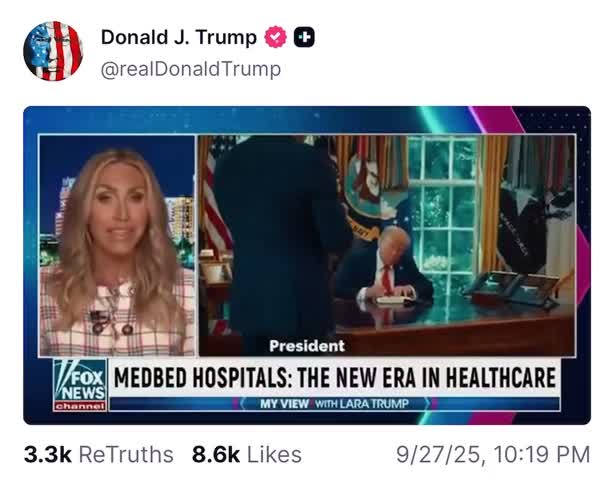Click the Oval Office video panel
The image size is (614, 480).
click(387, 245)
